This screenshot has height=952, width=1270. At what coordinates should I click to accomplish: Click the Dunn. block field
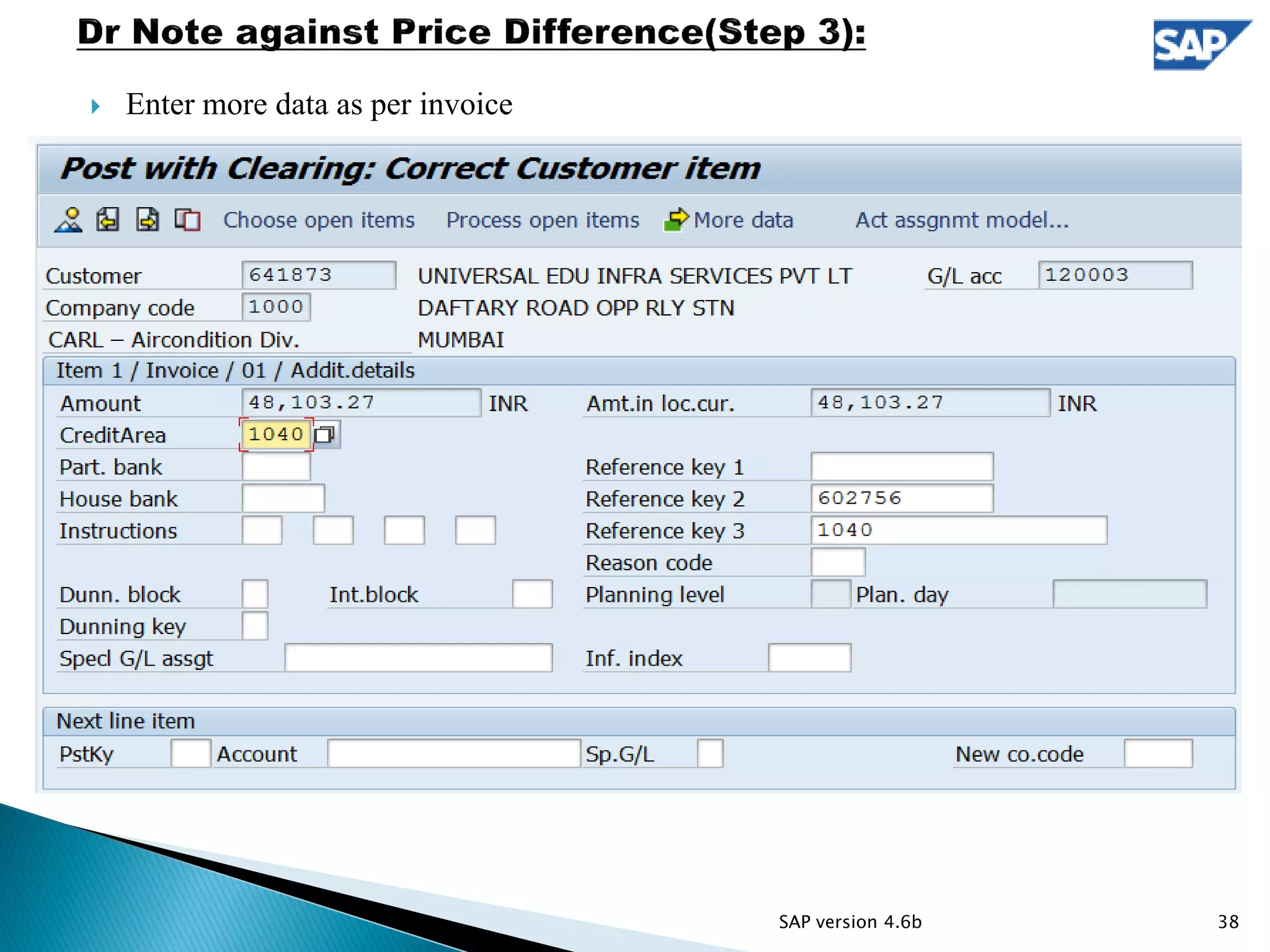tap(255, 594)
